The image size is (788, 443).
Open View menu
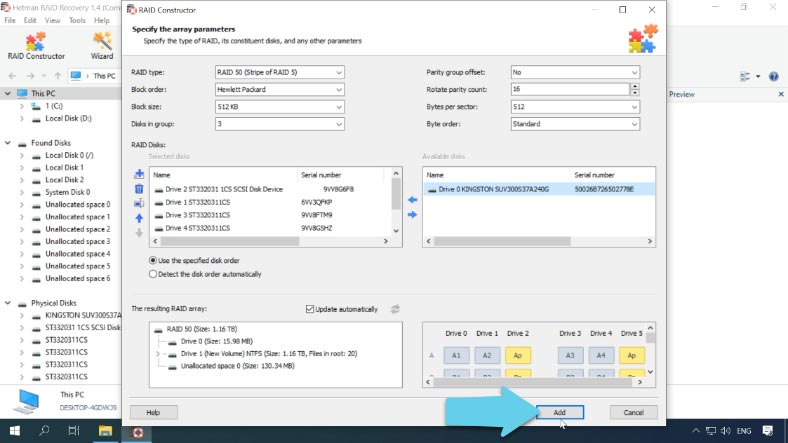[52, 21]
